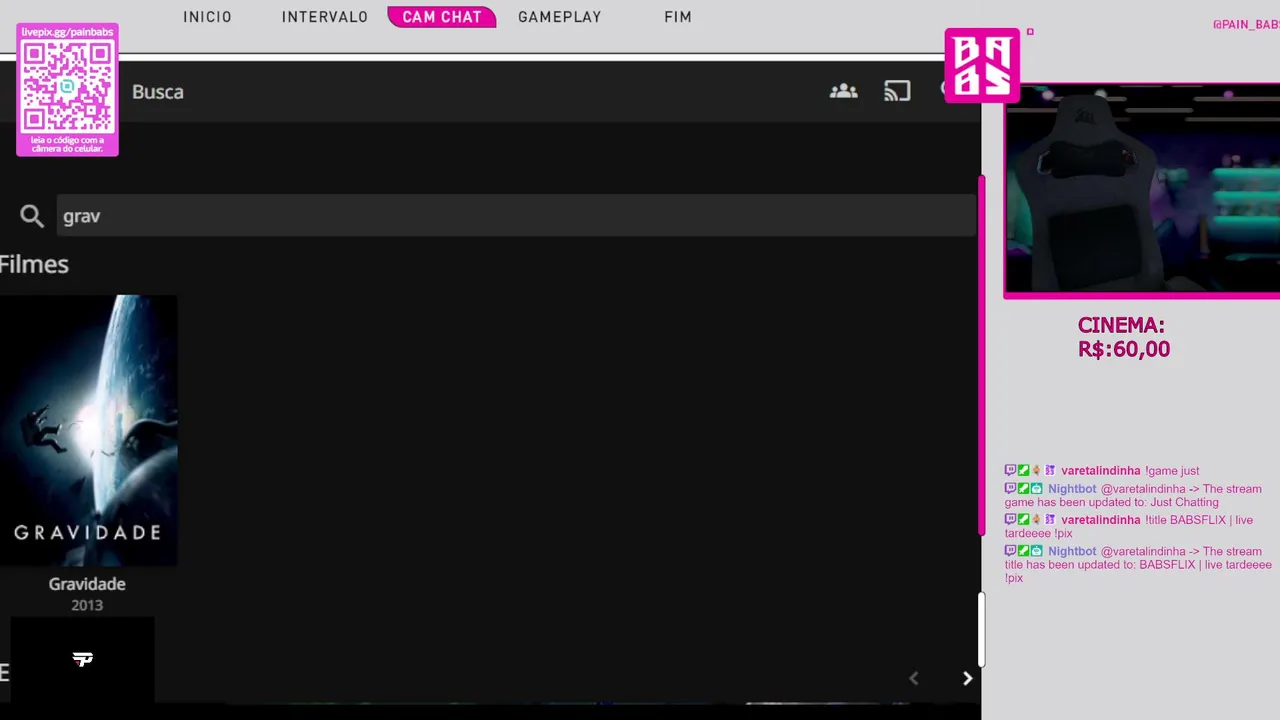Click the paiN logo at bottom left
The image size is (1280, 720).
82,659
